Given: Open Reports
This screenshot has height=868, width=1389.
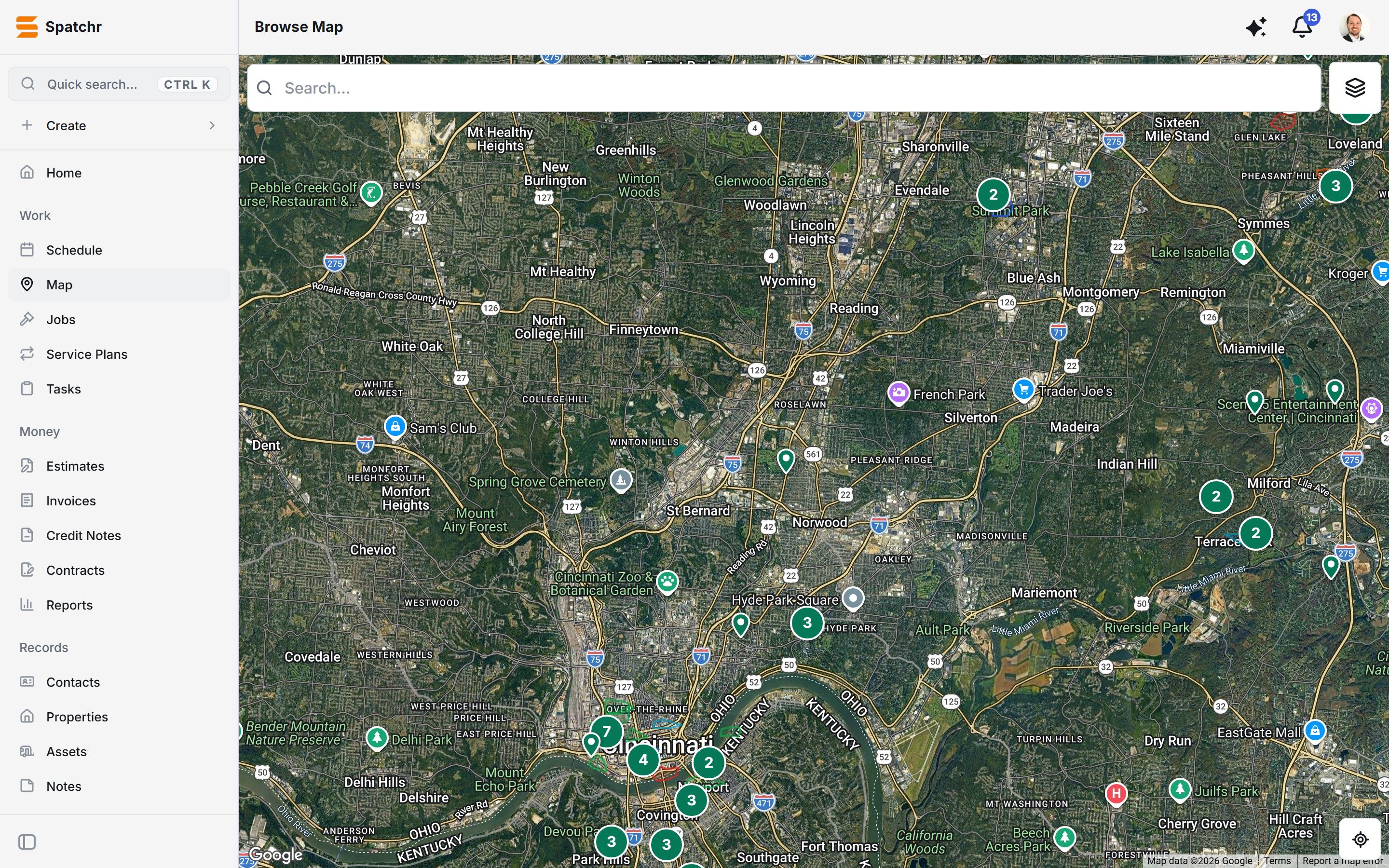Looking at the screenshot, I should point(119,605).
